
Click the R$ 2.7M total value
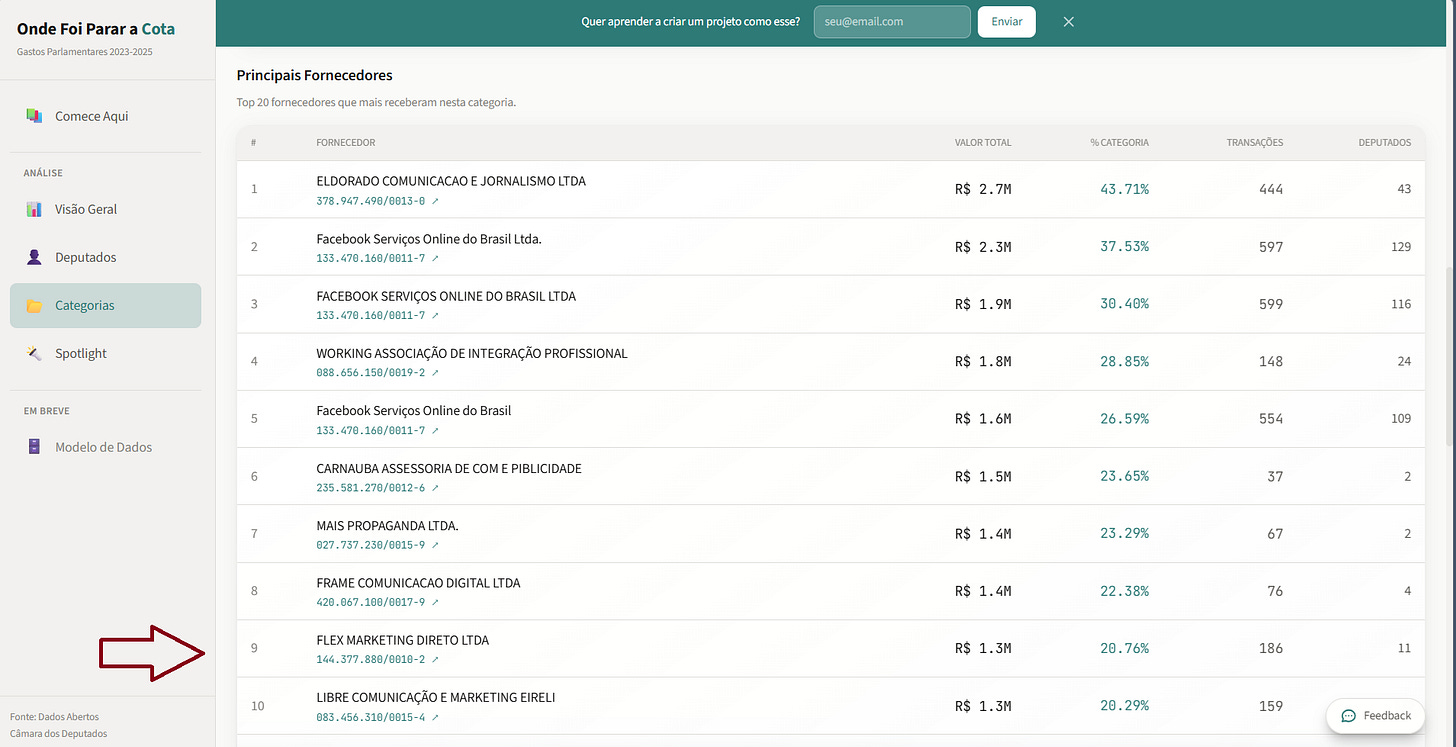click(x=983, y=189)
